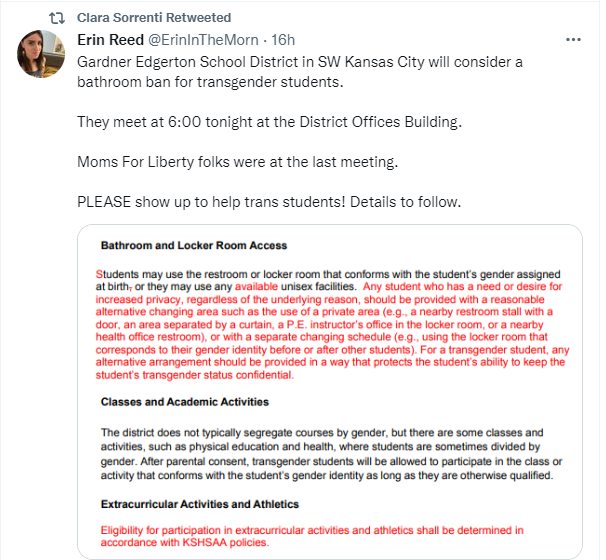Screen dimensions: 606x560
Task: Click the retweet icon above the tweet
Action: [x=57, y=18]
